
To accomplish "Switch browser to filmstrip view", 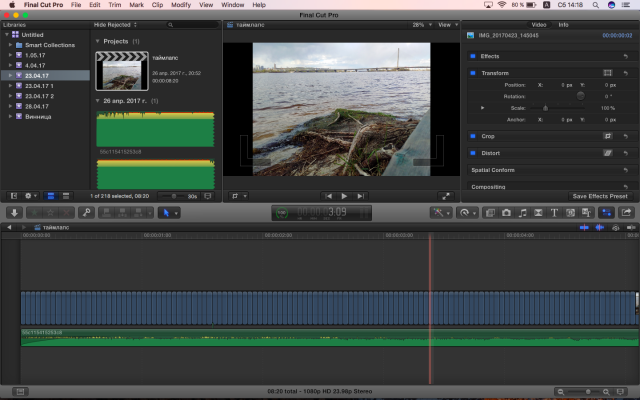I will (x=51, y=196).
